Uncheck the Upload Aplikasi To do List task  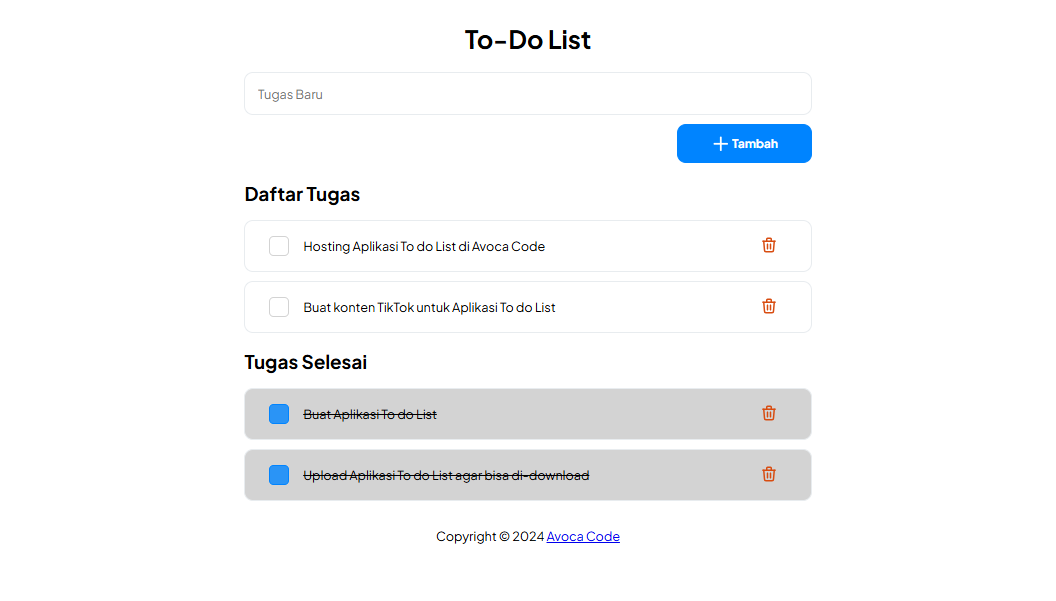click(x=279, y=474)
